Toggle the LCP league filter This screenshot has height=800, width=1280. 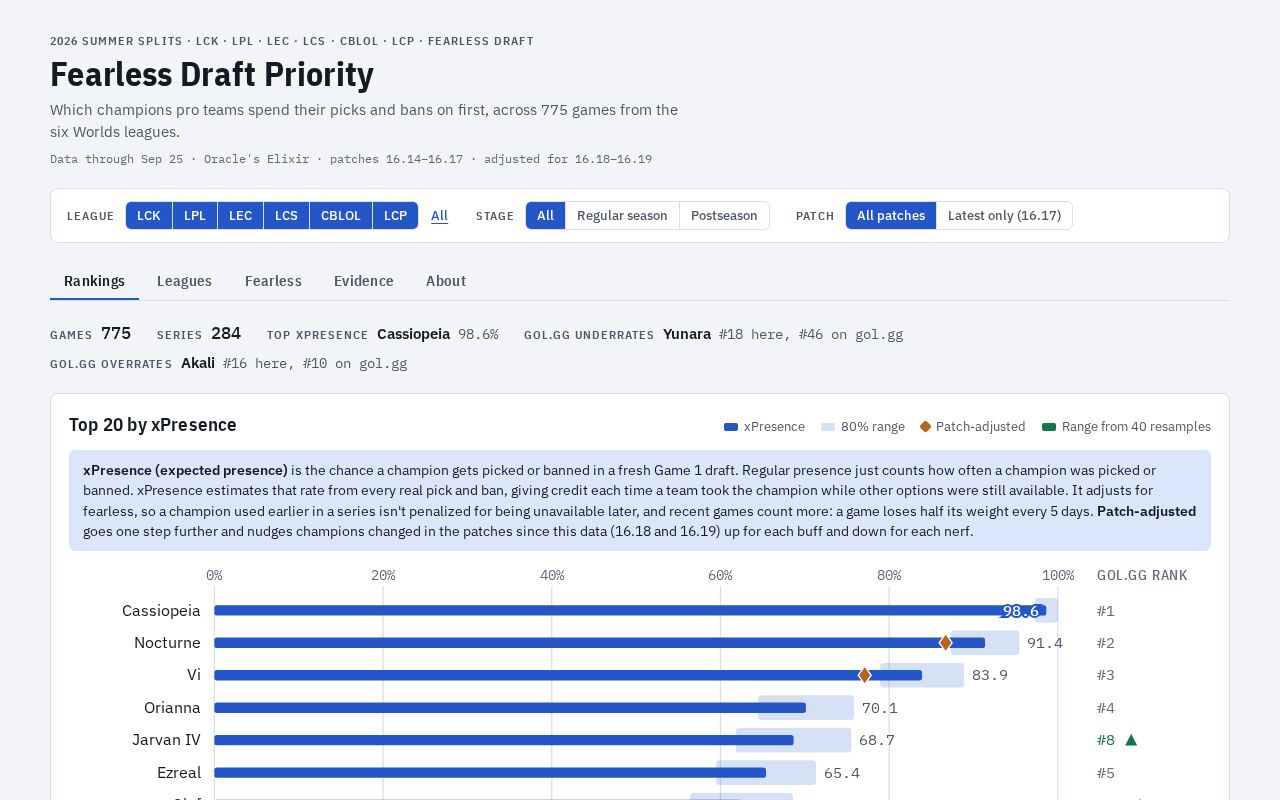click(395, 216)
